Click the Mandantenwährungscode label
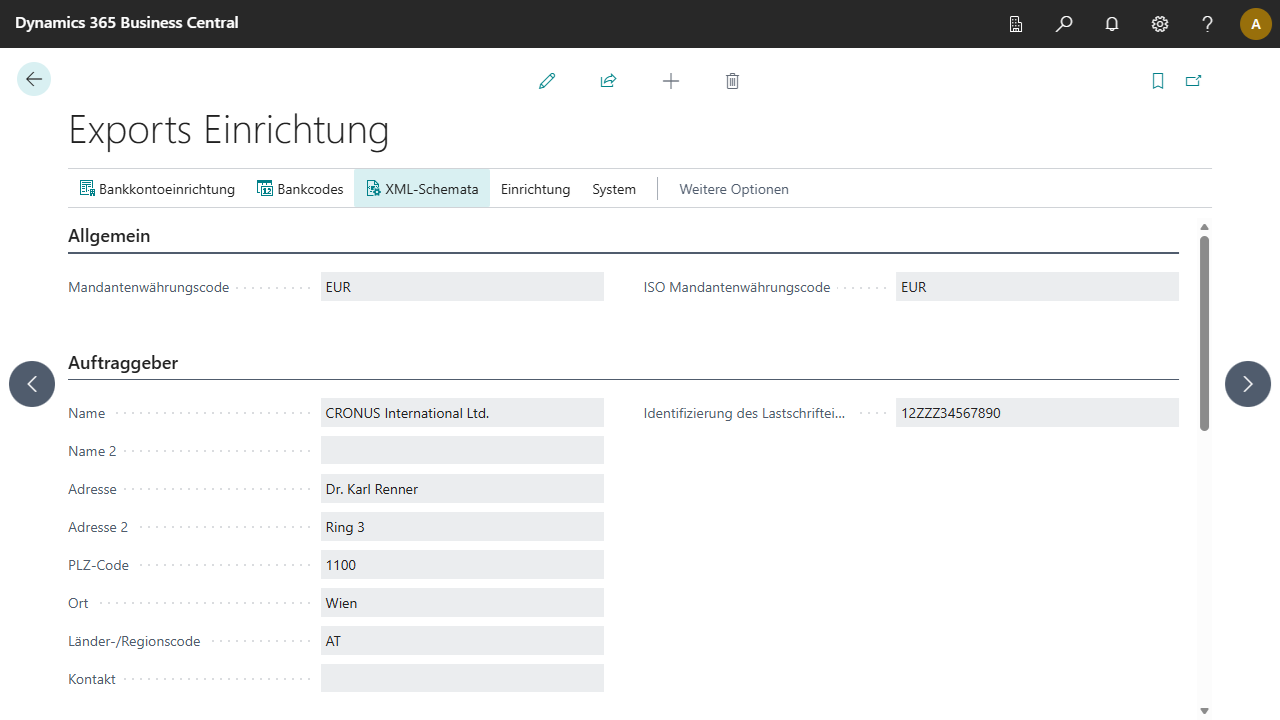The image size is (1280, 720). point(148,287)
